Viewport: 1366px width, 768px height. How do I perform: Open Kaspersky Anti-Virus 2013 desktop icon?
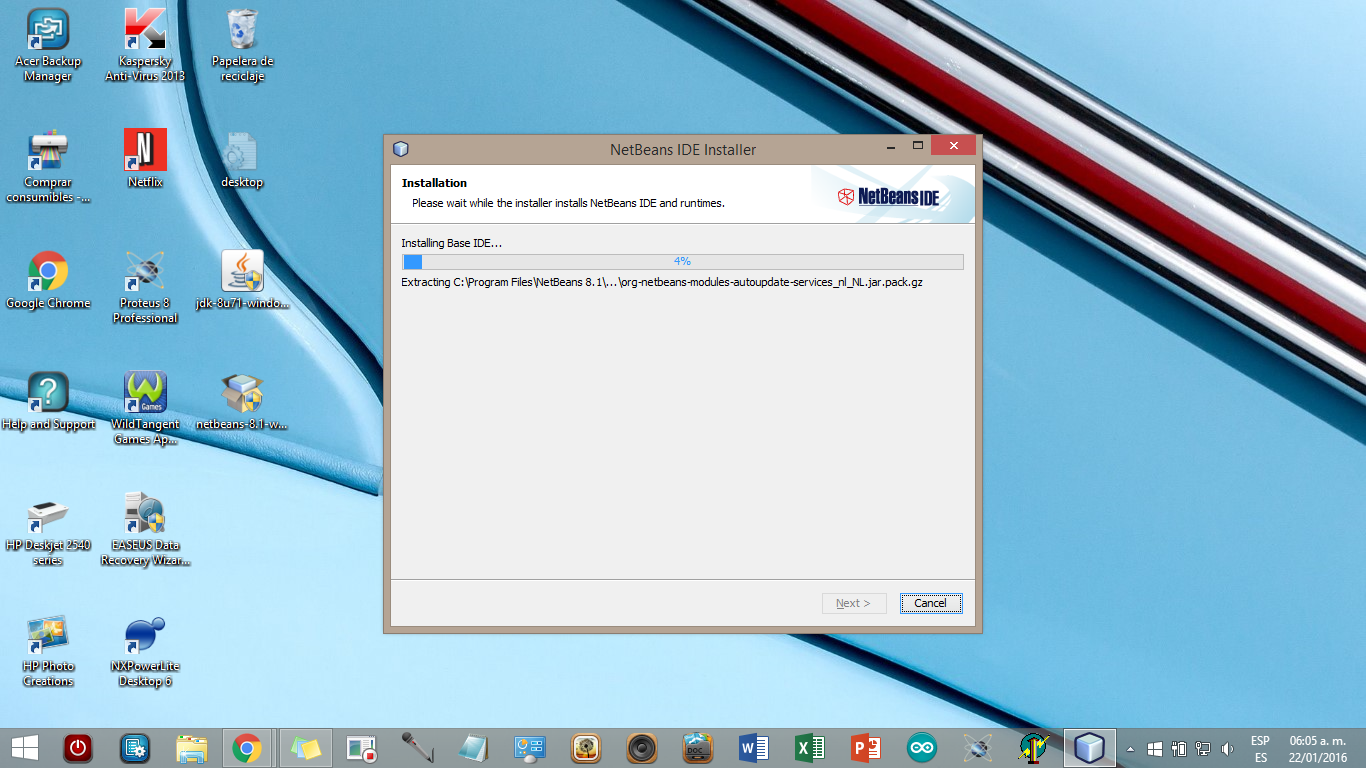pyautogui.click(x=145, y=47)
